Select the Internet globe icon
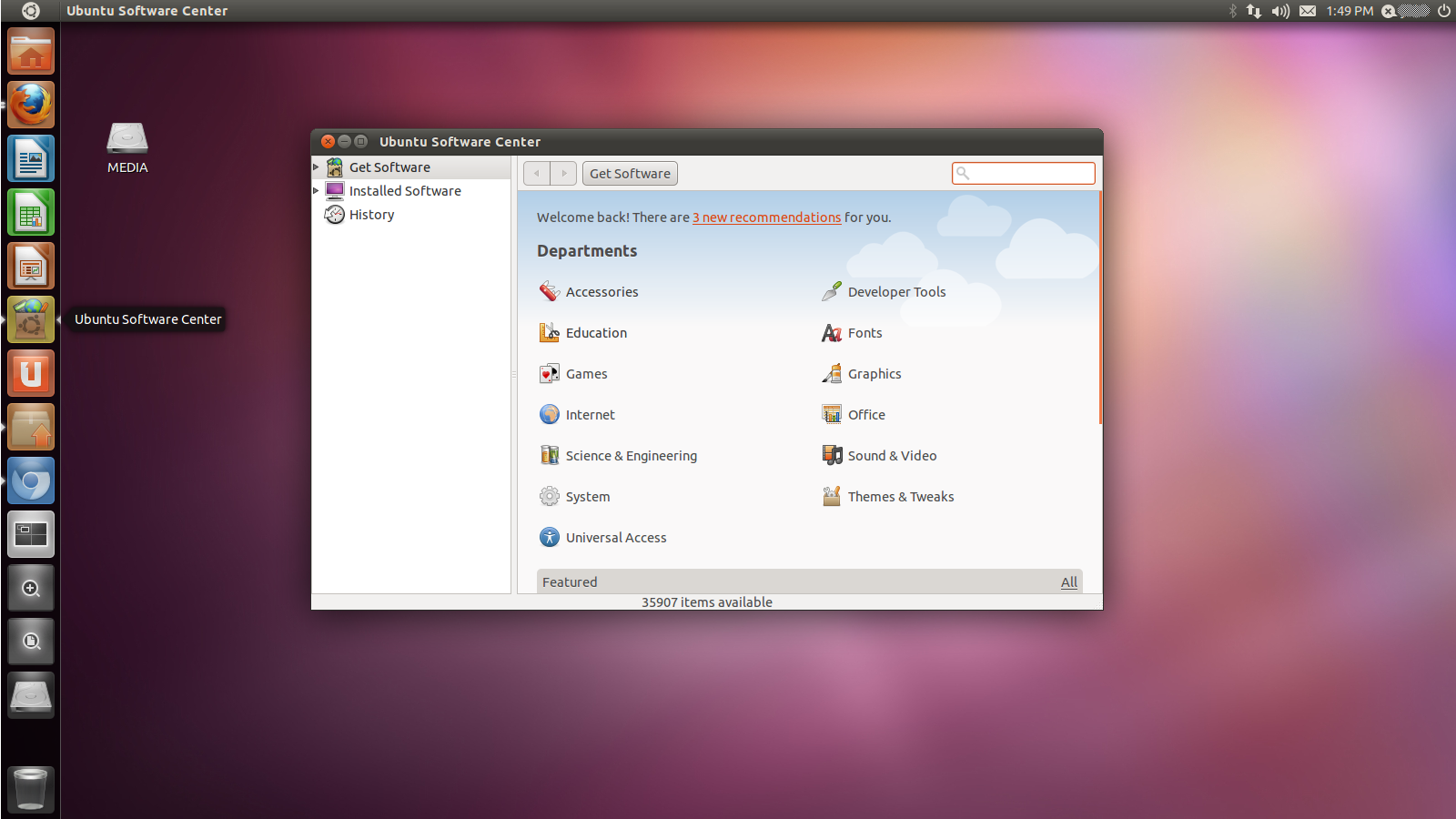The height and width of the screenshot is (819, 1456). [549, 414]
